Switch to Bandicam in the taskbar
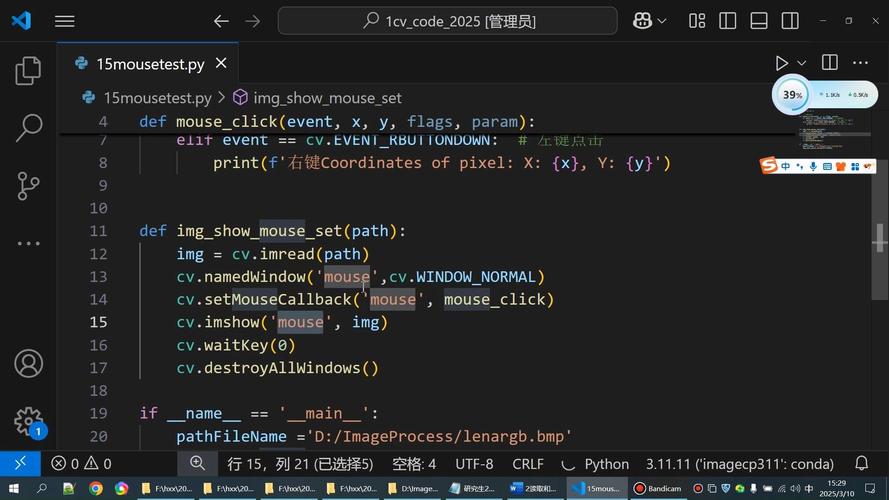Screen dimensions: 889x500 coord(658,488)
